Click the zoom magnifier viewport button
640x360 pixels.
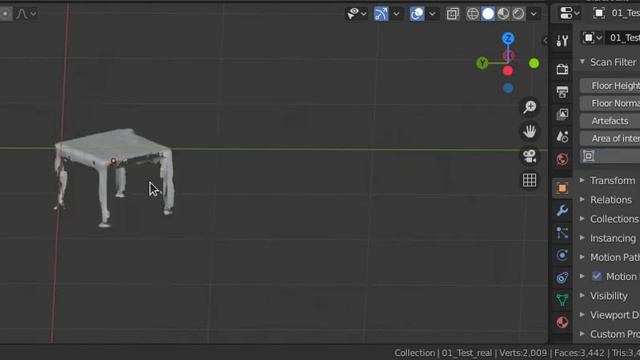click(530, 107)
